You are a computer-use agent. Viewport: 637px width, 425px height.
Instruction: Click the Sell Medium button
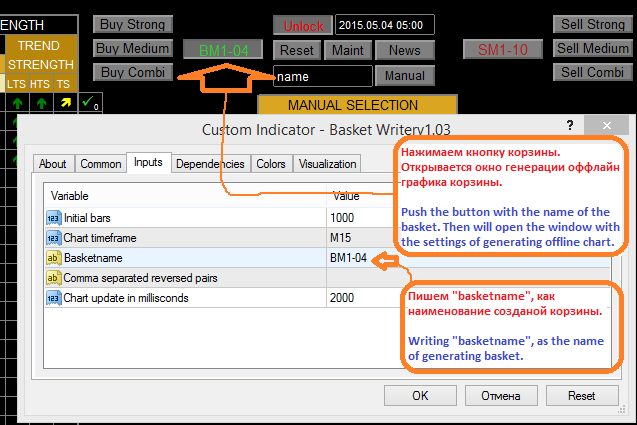[593, 48]
